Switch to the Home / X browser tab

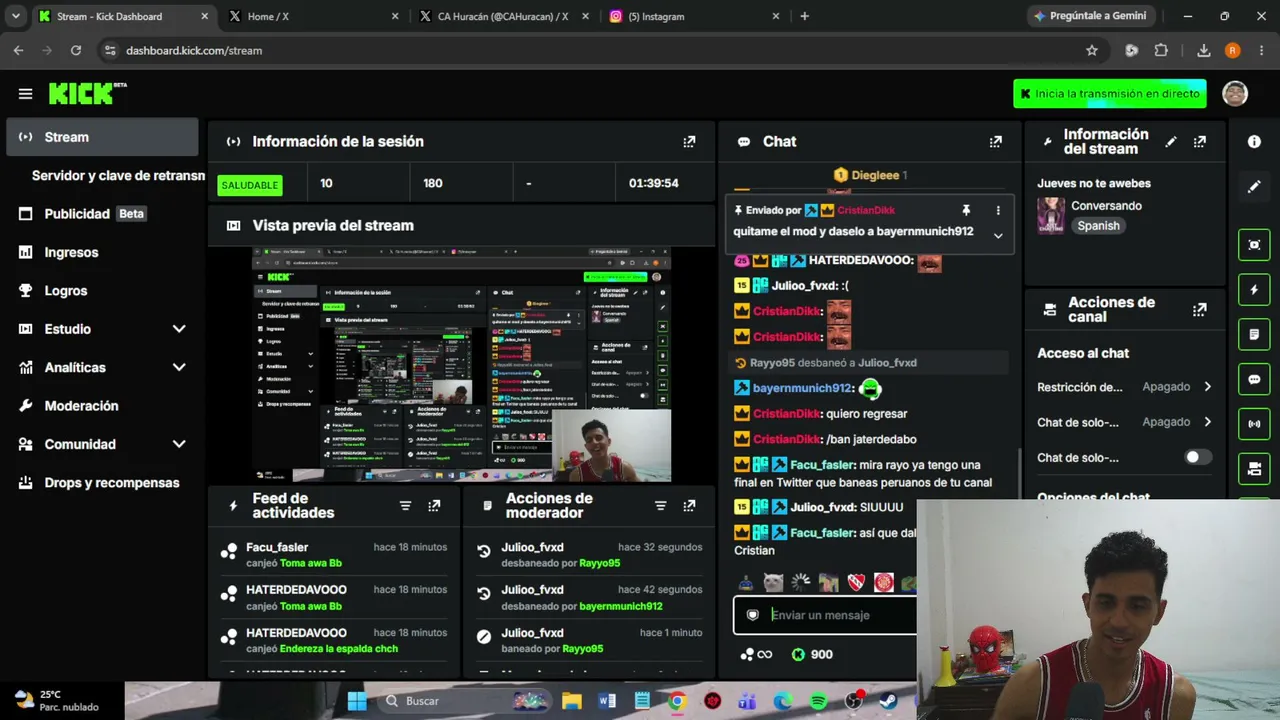[313, 16]
